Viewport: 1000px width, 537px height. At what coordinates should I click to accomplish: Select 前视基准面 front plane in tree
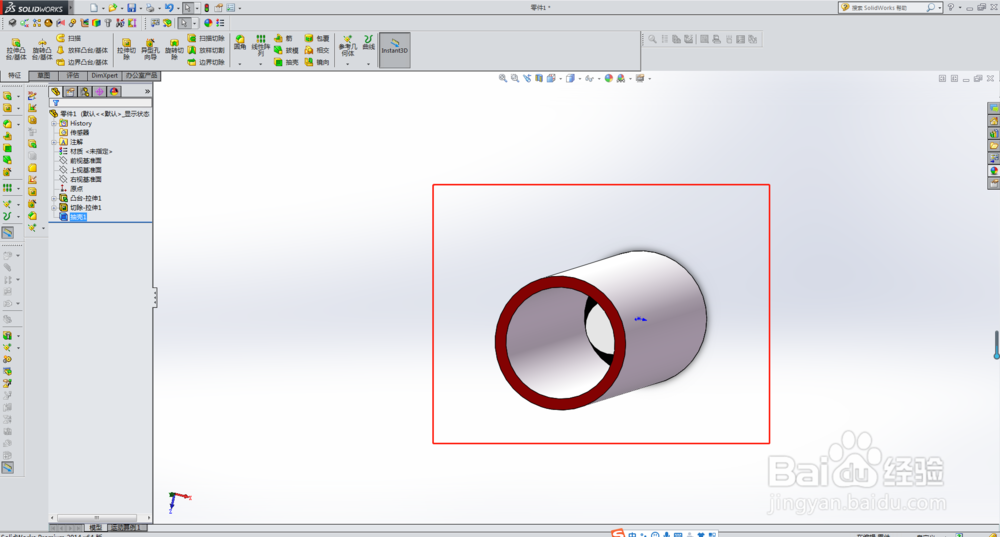click(80, 161)
